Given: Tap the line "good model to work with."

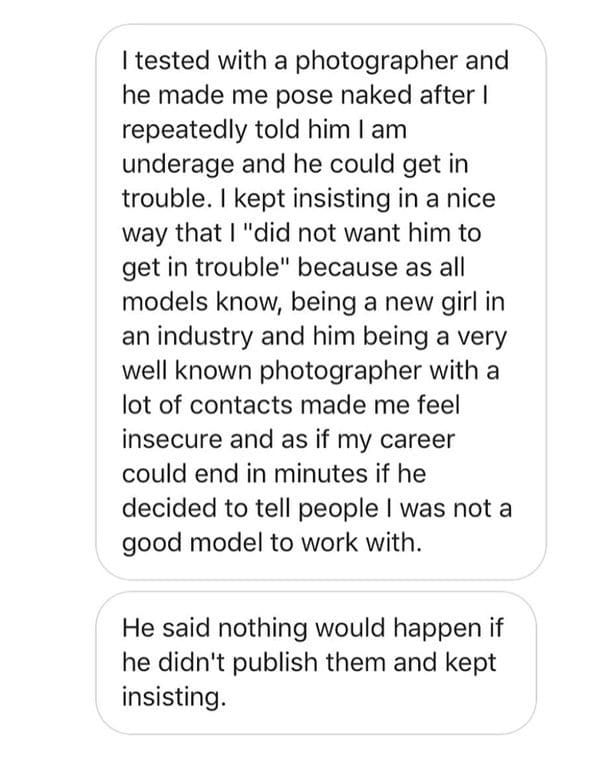Looking at the screenshot, I should [x=272, y=543].
